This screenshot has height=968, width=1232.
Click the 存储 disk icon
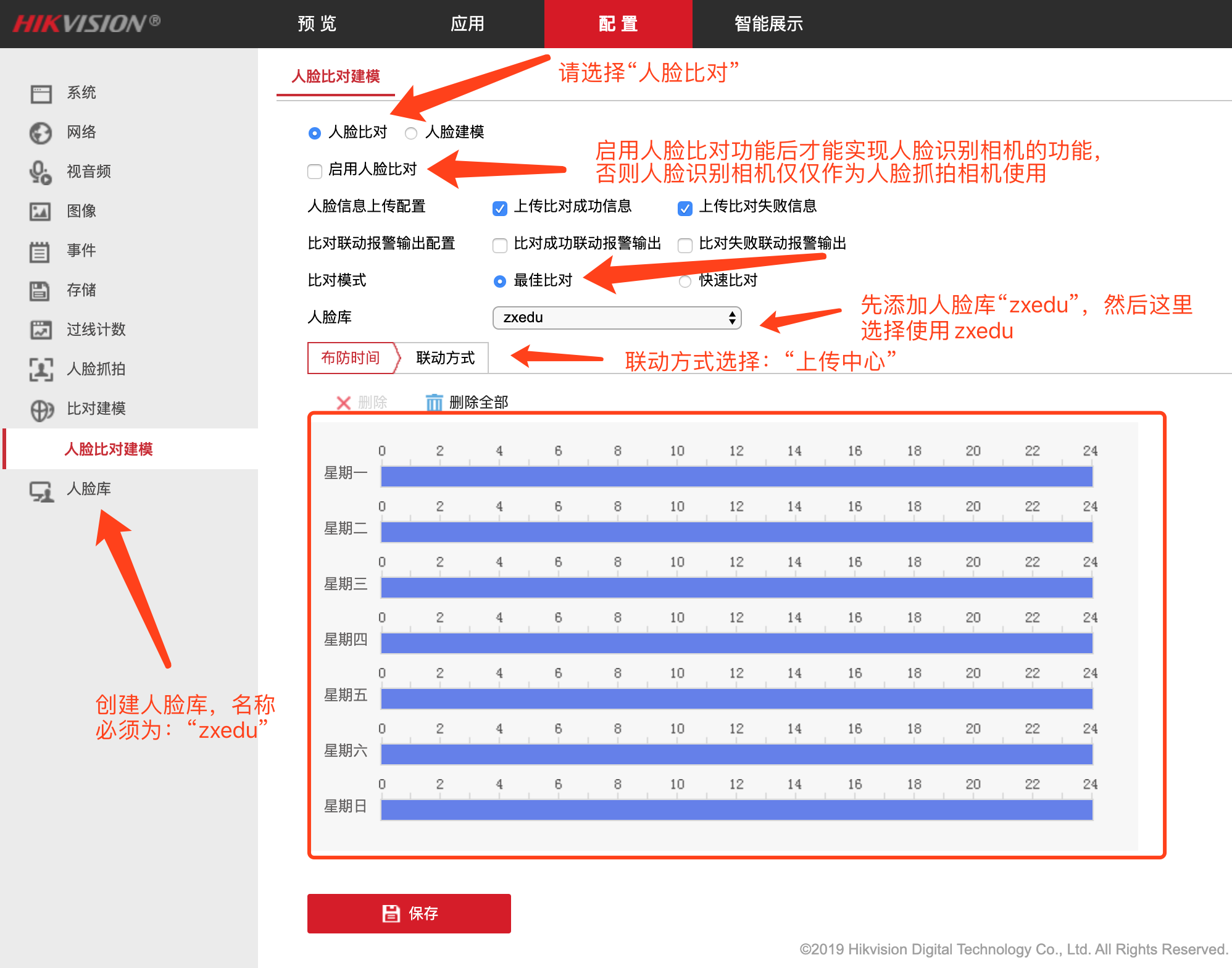[41, 291]
